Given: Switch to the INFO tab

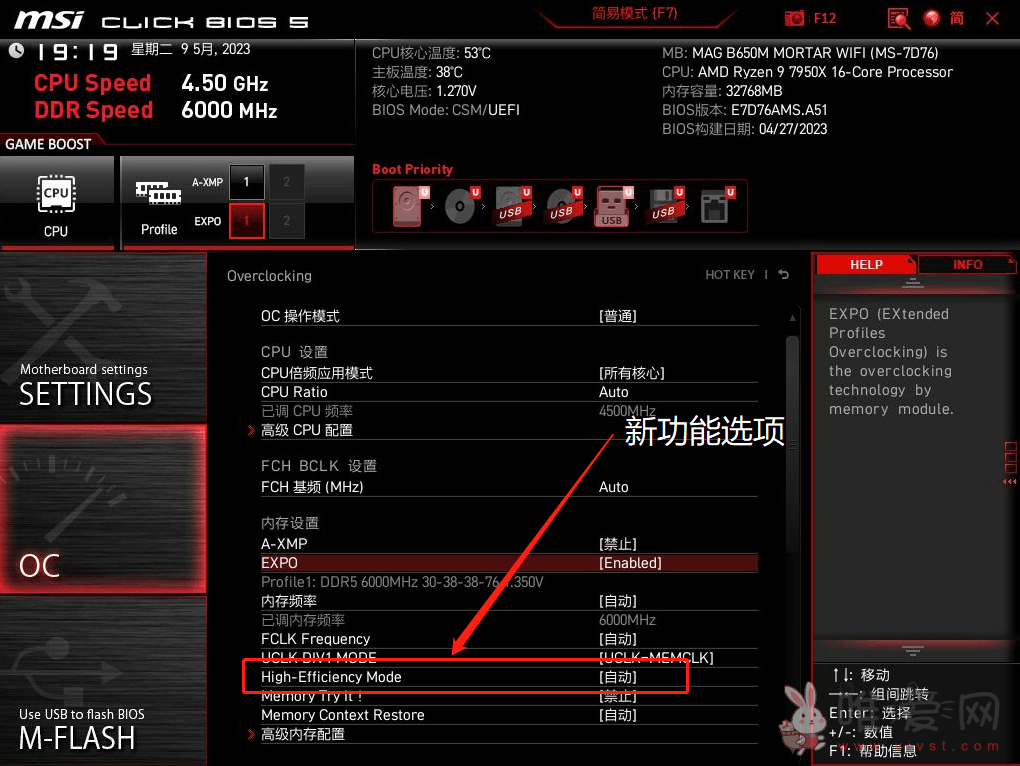Looking at the screenshot, I should pyautogui.click(x=967, y=265).
